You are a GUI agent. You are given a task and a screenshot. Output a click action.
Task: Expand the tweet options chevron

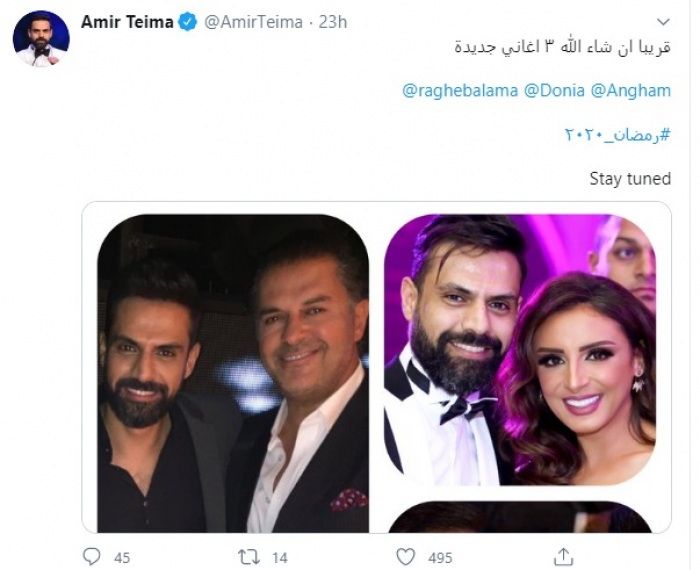663,22
